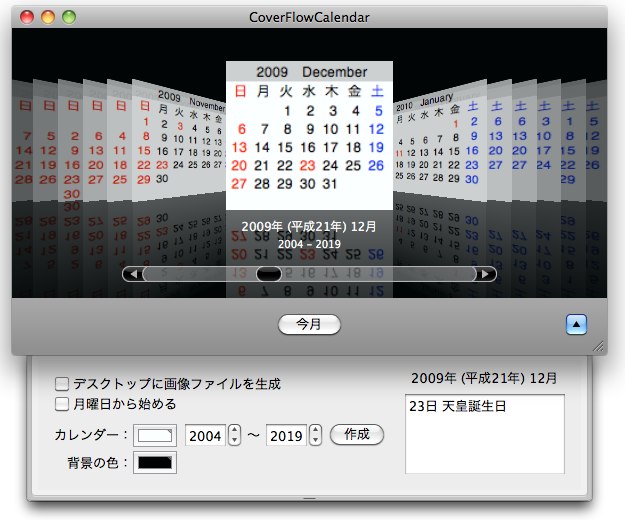Screen dimensions: 625x520
Task: Toggle the 月曜日から始める checkbox
Action: (x=62, y=404)
